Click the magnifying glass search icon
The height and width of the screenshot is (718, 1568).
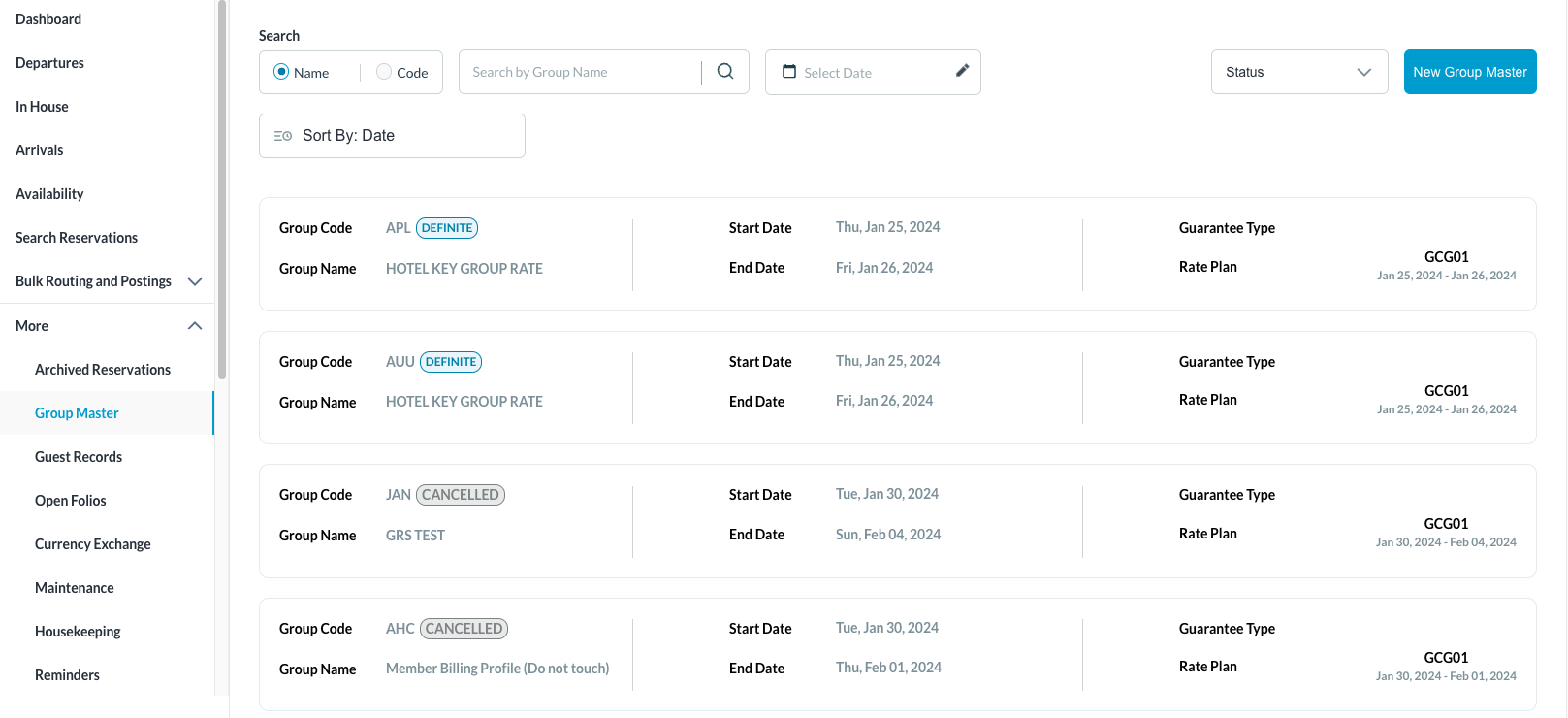point(725,71)
